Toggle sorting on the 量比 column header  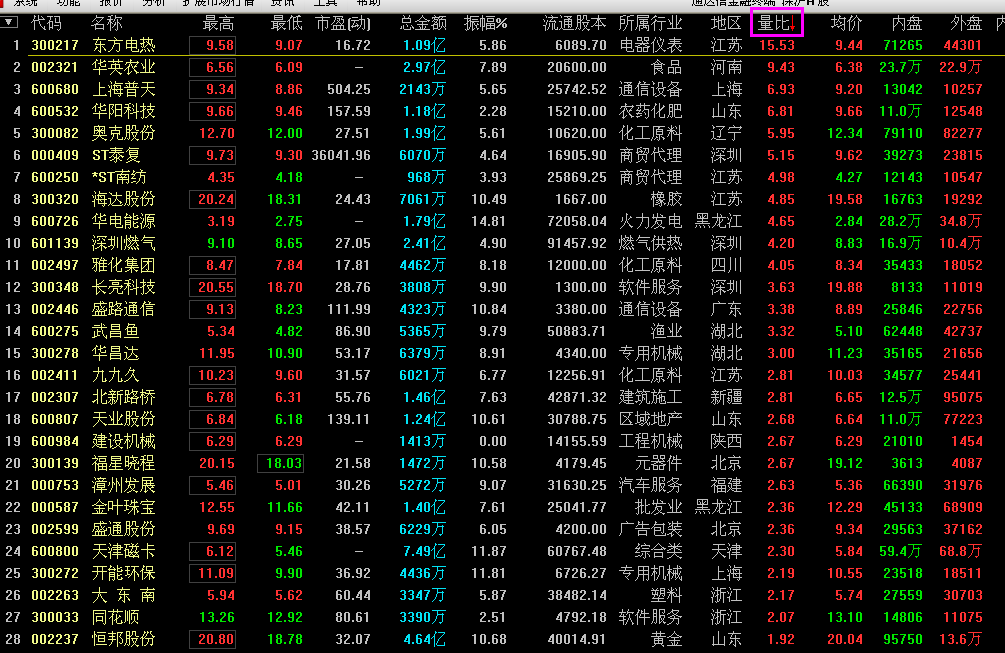[777, 24]
